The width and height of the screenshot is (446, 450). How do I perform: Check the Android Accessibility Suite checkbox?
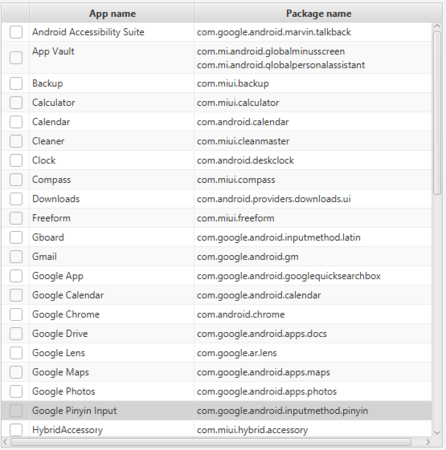click(16, 32)
